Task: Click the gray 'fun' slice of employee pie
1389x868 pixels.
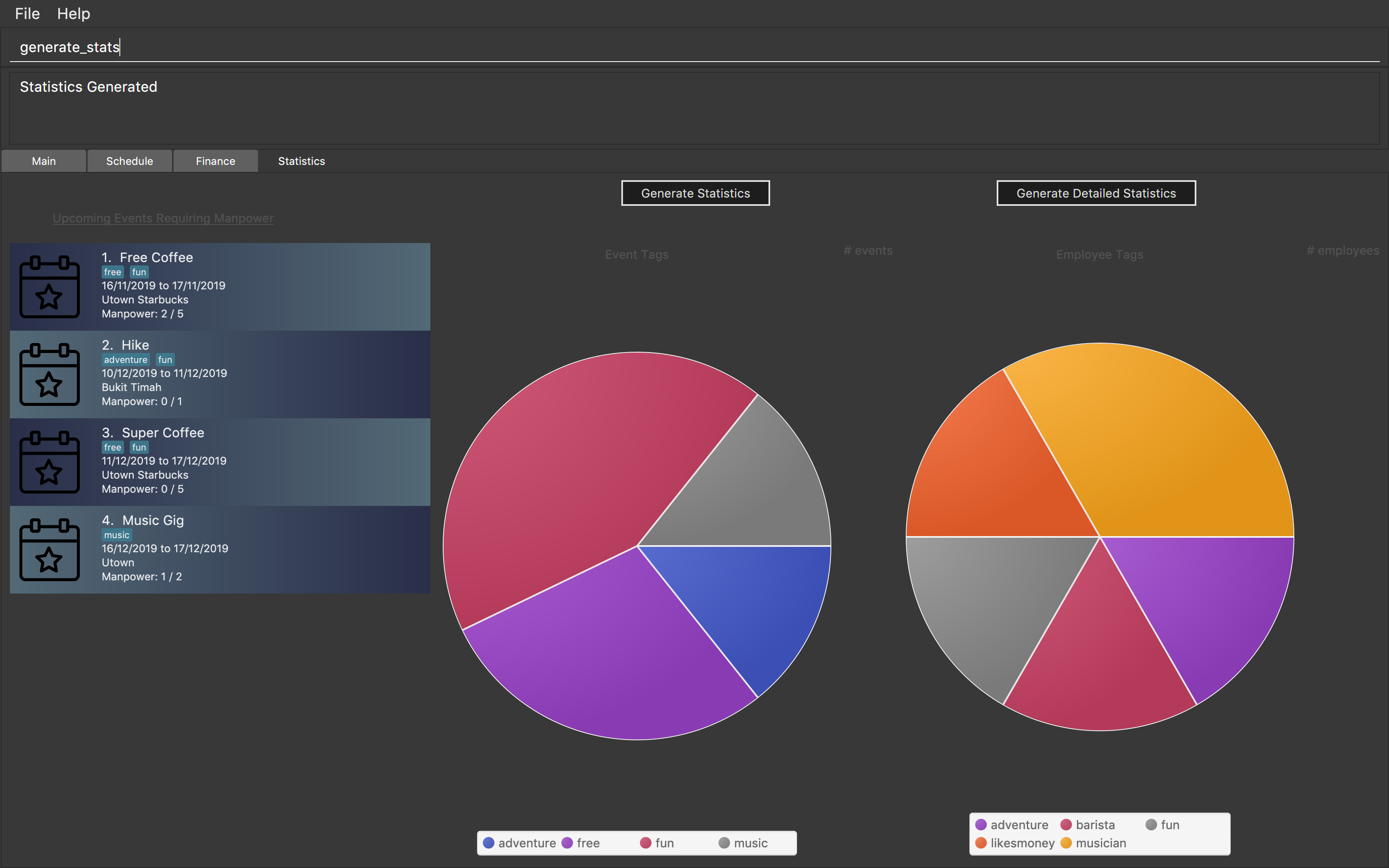Action: (x=996, y=597)
